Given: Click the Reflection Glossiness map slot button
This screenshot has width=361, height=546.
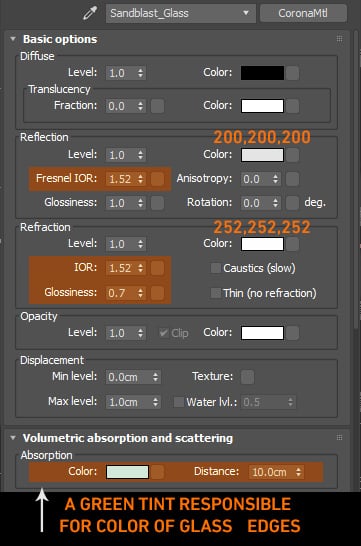Looking at the screenshot, I should coord(157,203).
